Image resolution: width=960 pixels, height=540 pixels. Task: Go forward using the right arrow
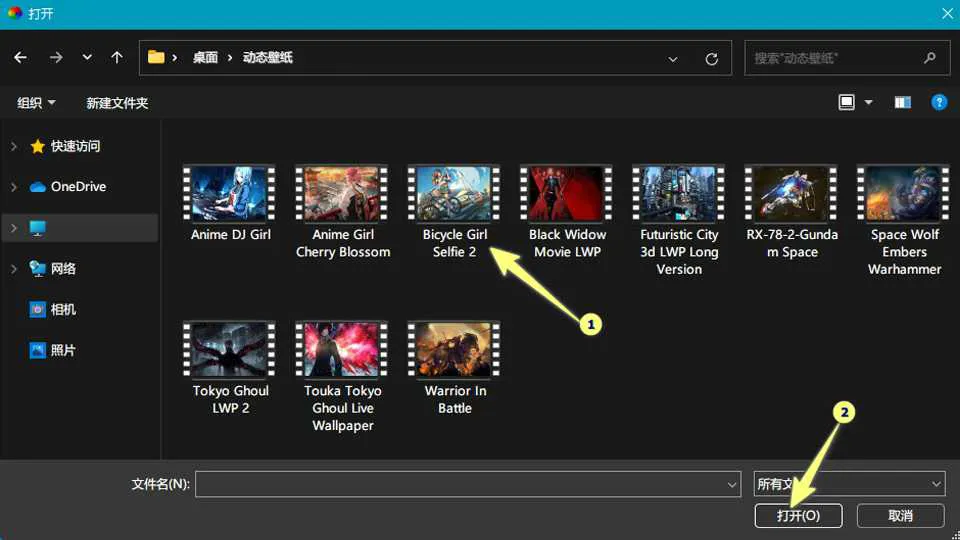(56, 58)
